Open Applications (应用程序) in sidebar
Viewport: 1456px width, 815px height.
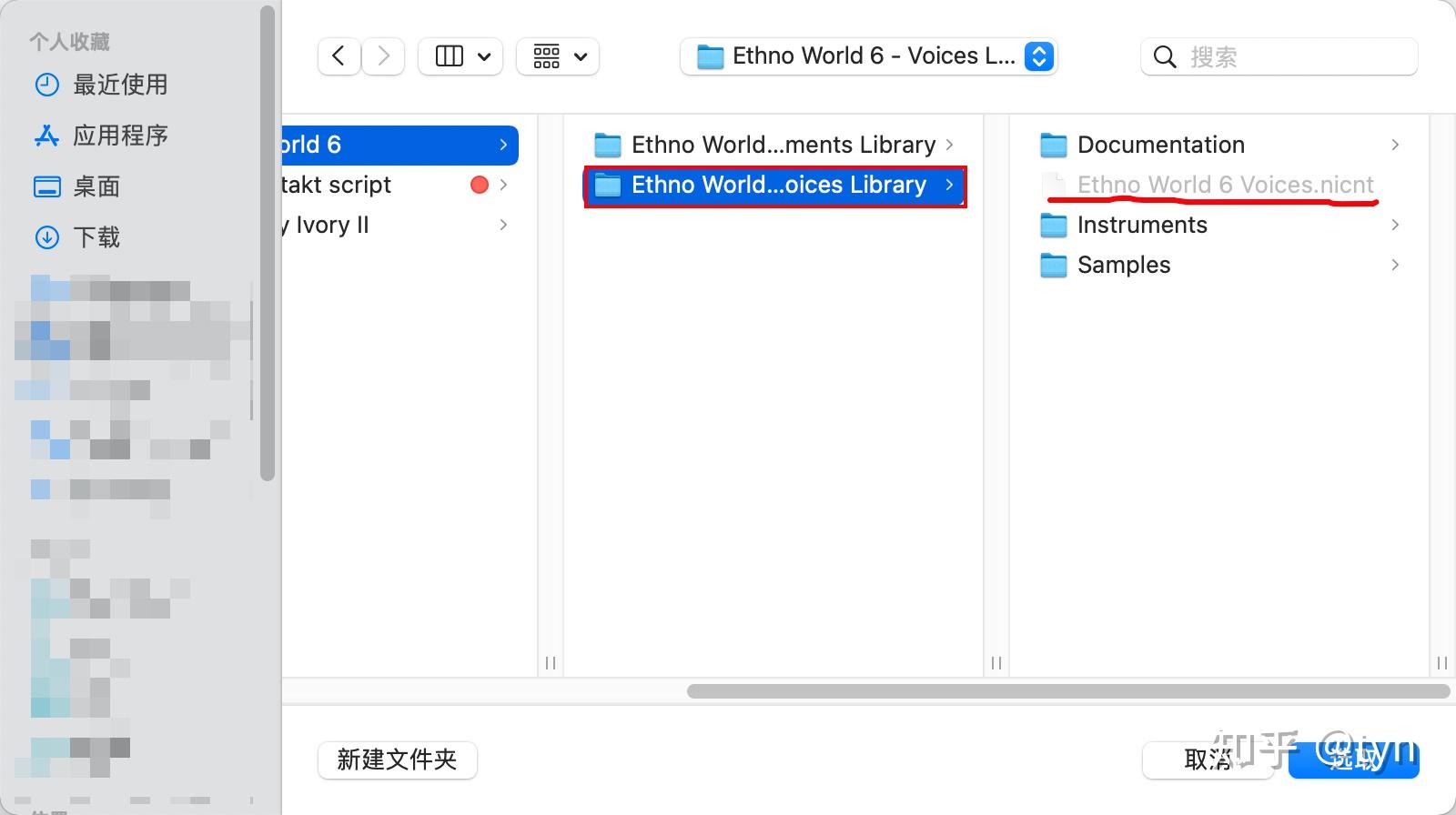tap(120, 136)
